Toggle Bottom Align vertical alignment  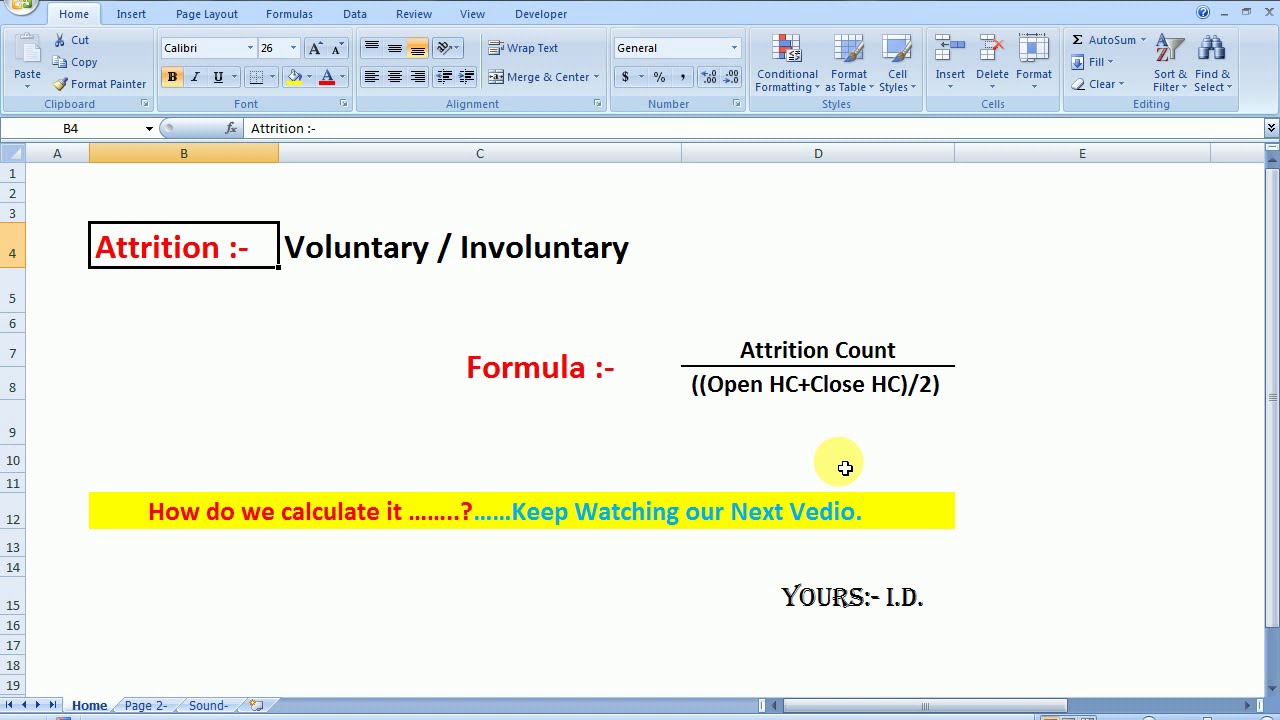pyautogui.click(x=418, y=48)
